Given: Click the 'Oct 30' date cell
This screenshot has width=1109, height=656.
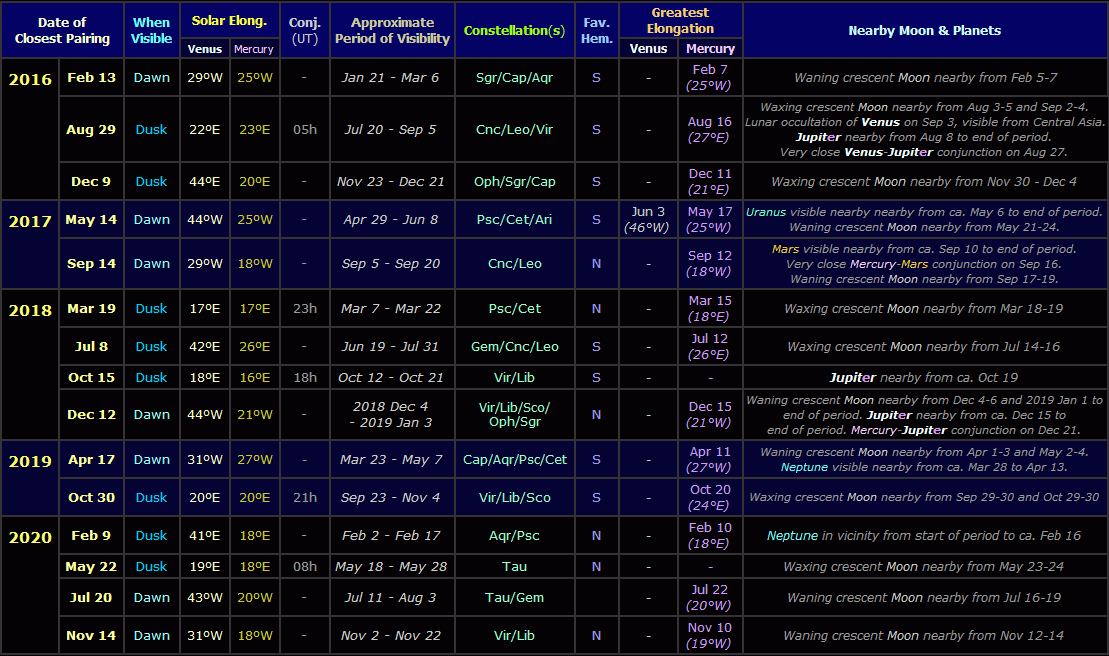Looking at the screenshot, I should tap(91, 497).
